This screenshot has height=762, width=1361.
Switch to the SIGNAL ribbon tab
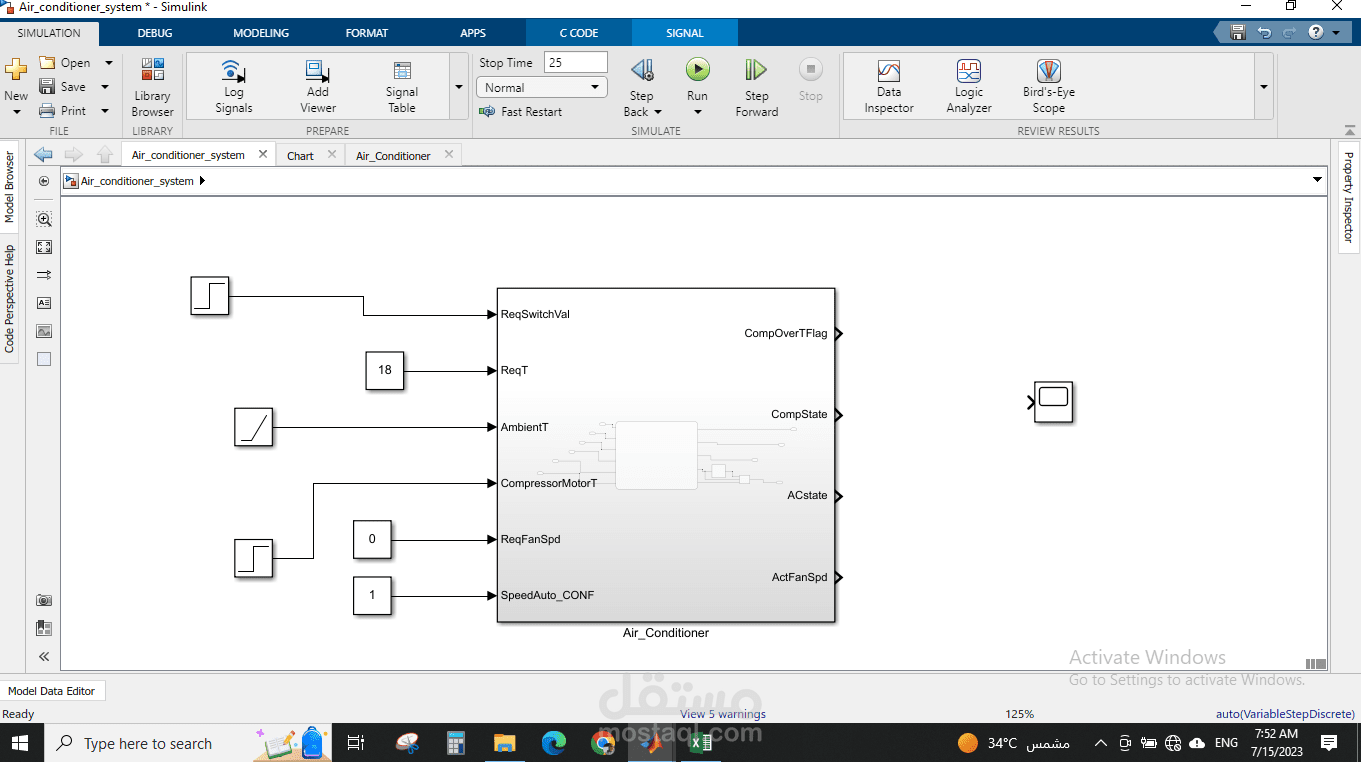pos(685,33)
